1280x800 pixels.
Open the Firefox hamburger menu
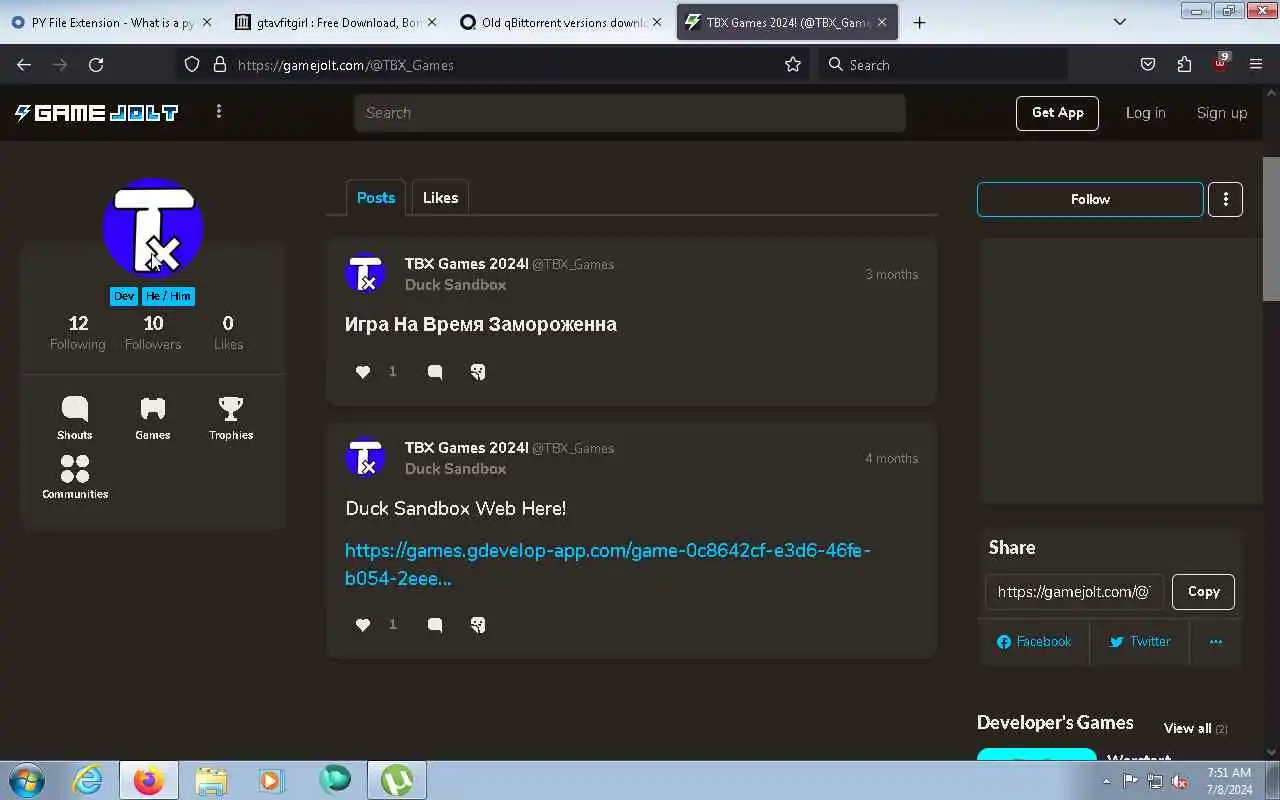1256,64
